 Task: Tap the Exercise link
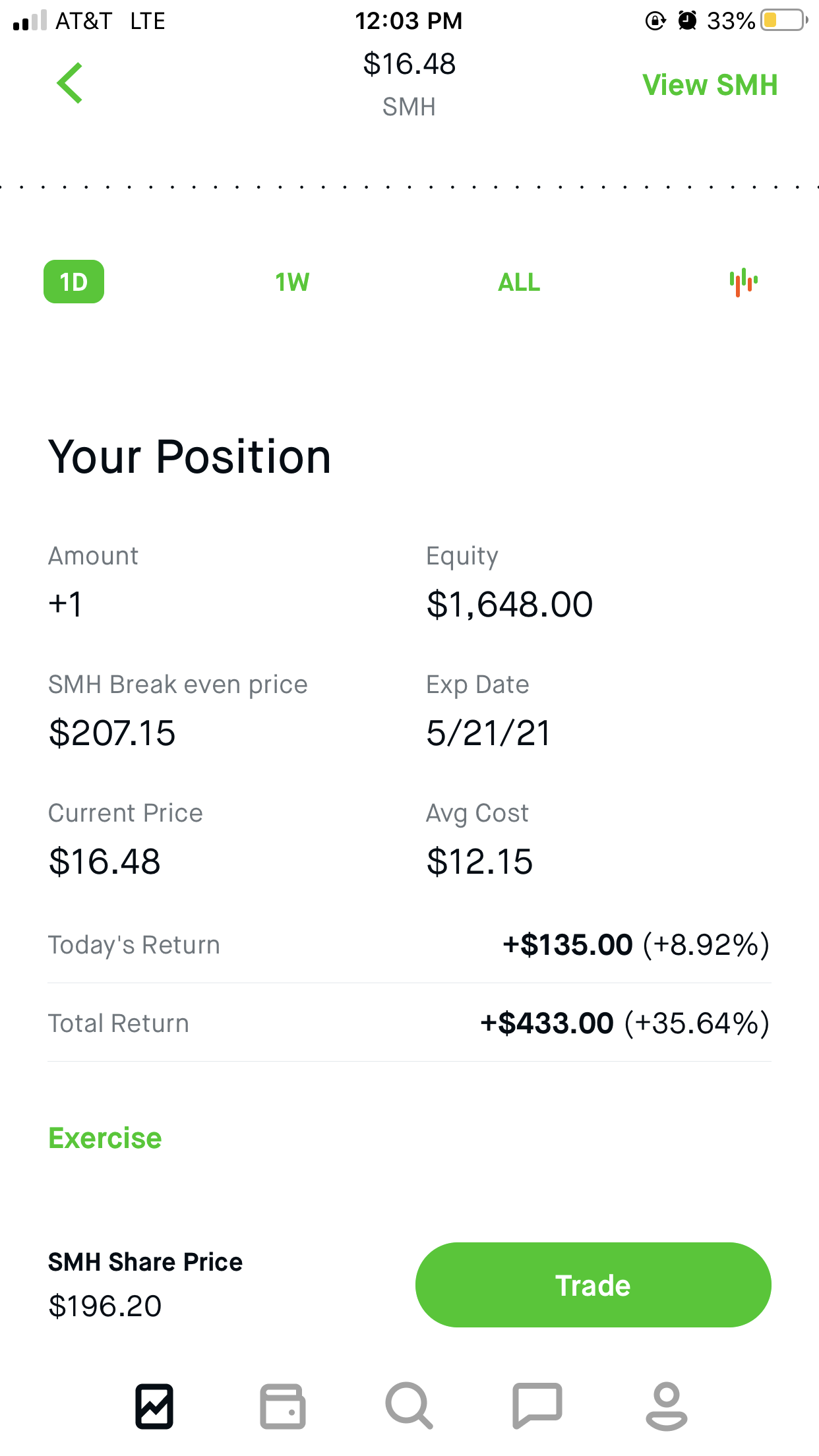[105, 1138]
